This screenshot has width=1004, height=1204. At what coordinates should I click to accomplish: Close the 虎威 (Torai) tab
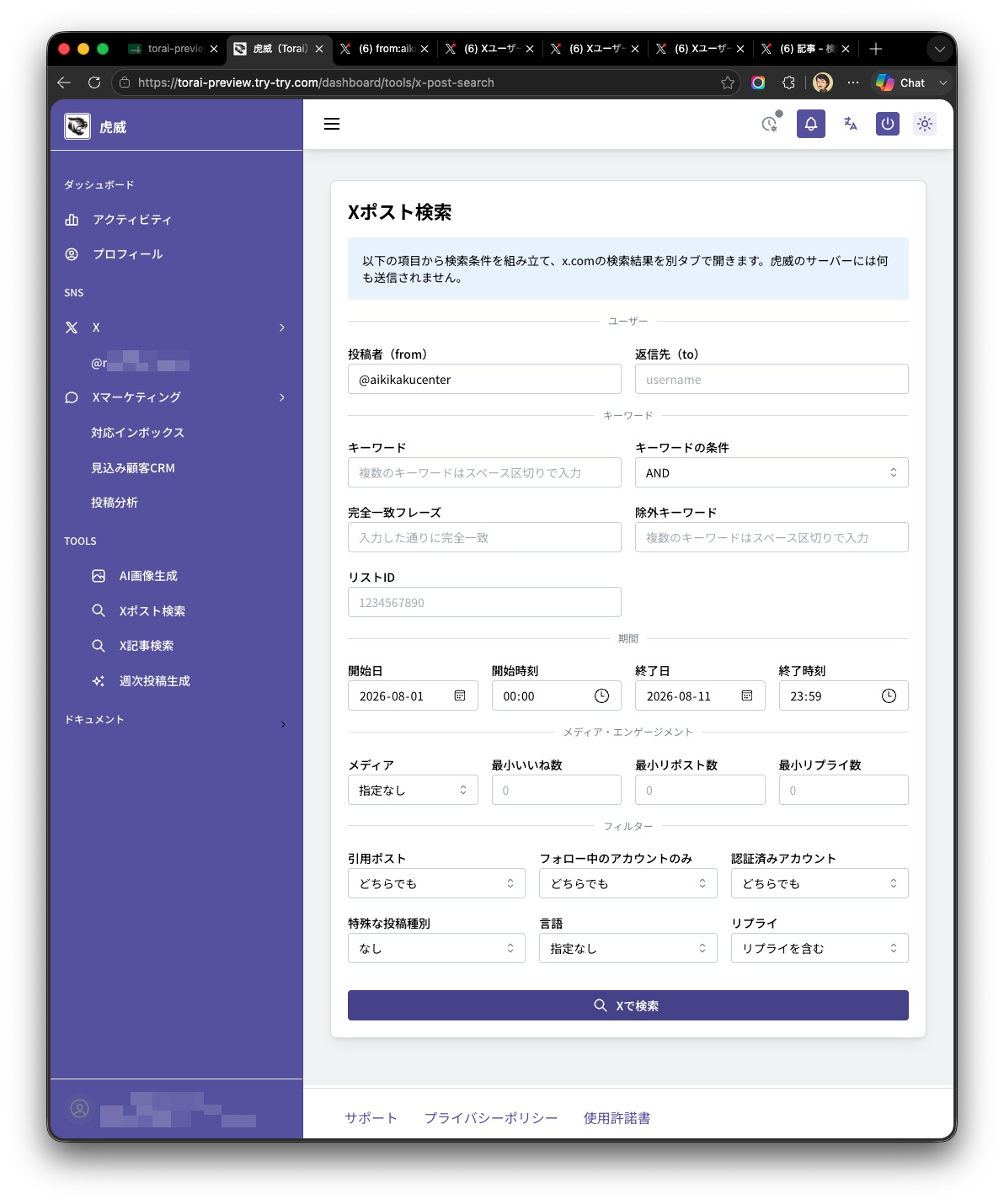click(319, 49)
